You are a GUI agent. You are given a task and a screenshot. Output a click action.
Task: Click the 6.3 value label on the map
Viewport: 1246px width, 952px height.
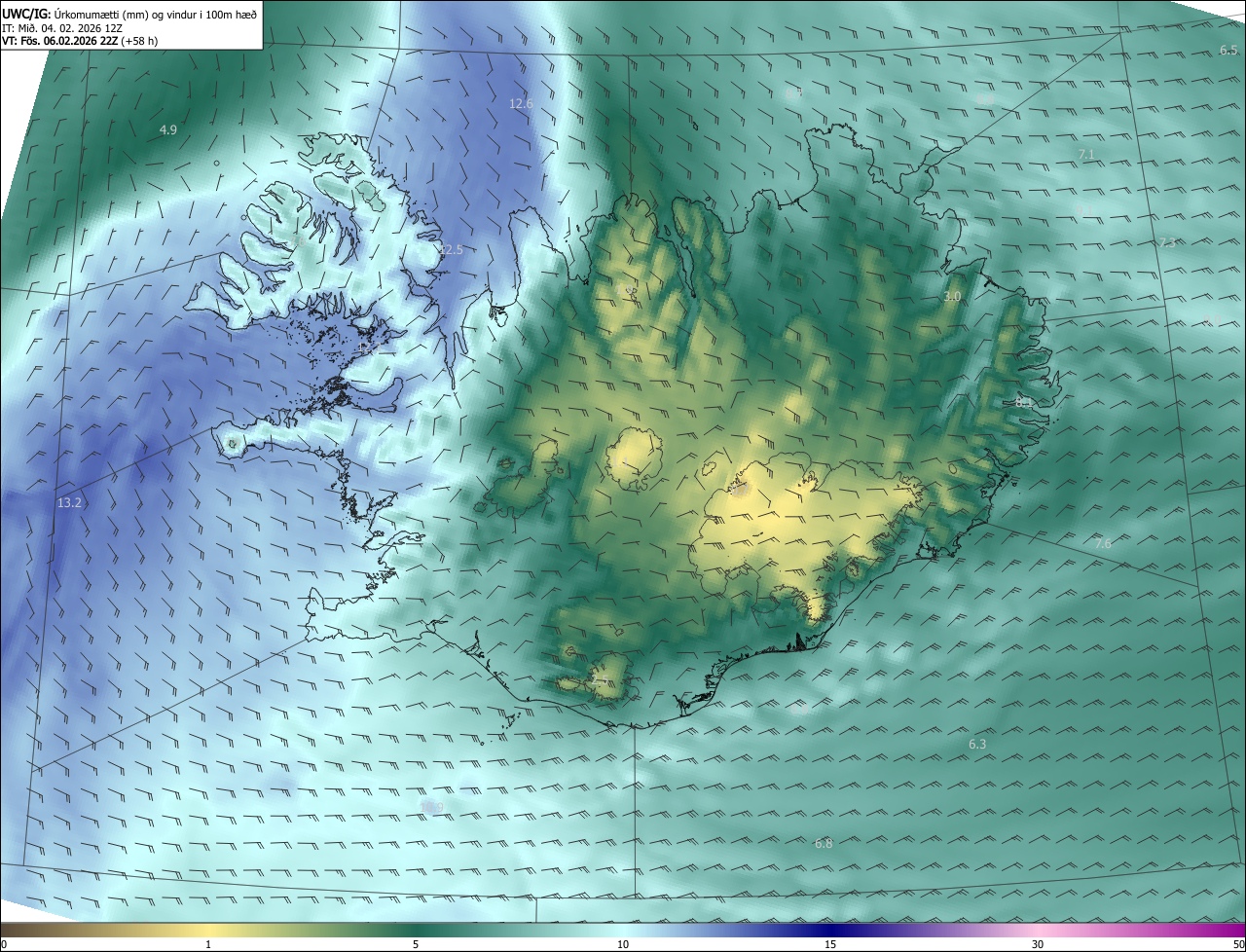click(977, 744)
